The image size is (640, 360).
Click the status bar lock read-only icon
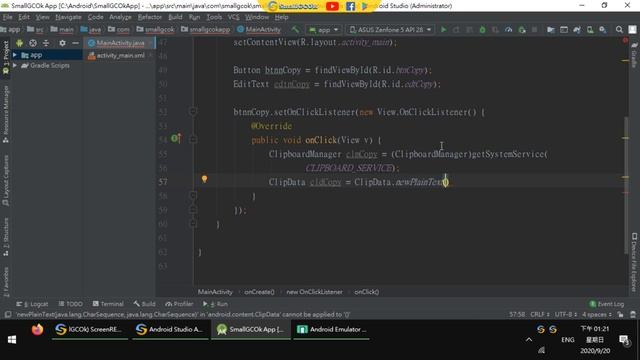pos(620,314)
